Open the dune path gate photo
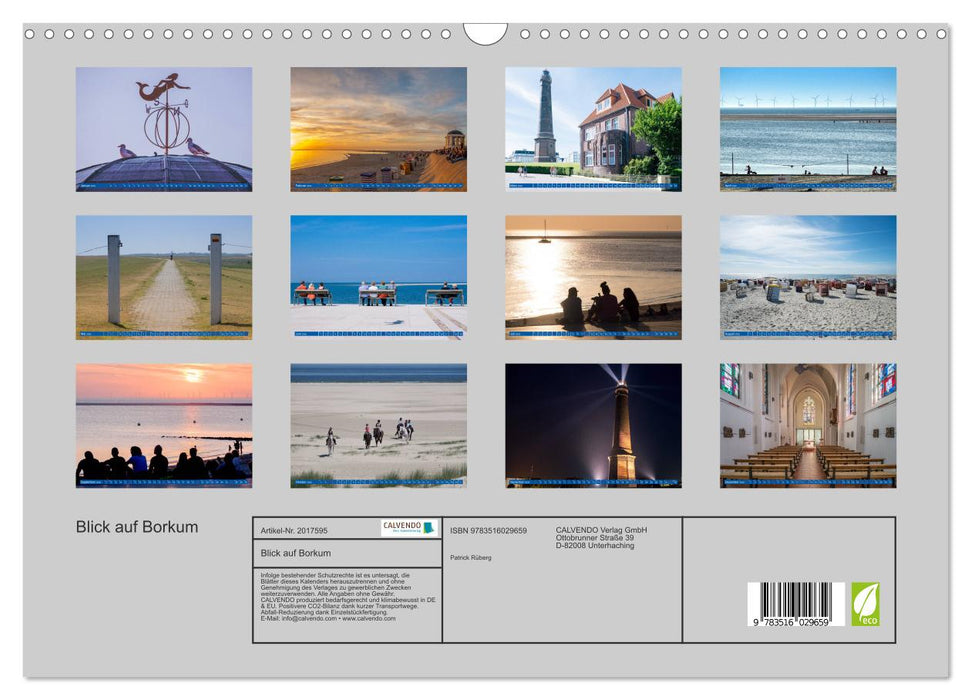Image resolution: width=971 pixels, height=700 pixels. [x=160, y=275]
